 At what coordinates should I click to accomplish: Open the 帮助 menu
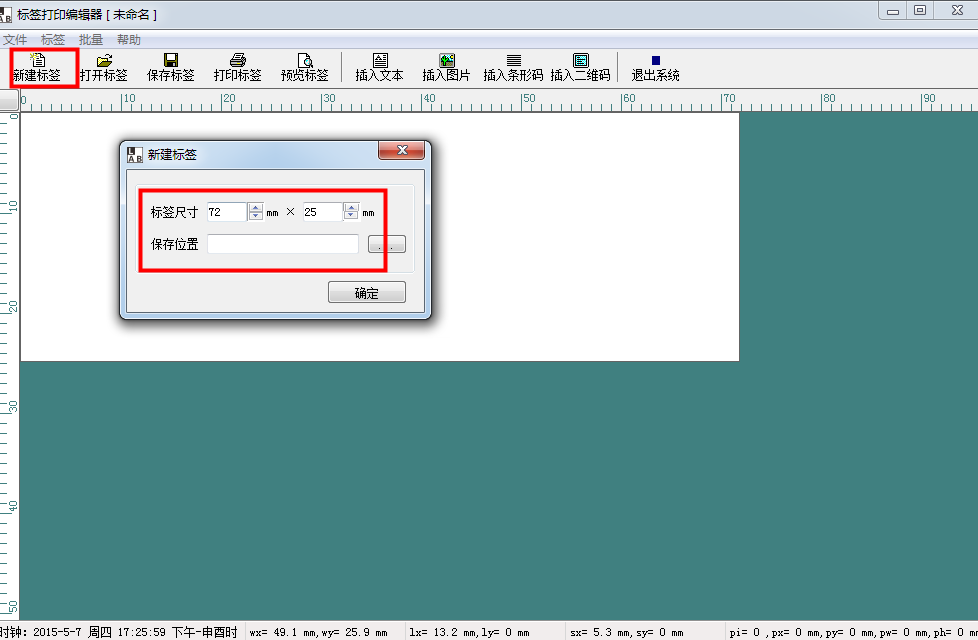coord(129,40)
